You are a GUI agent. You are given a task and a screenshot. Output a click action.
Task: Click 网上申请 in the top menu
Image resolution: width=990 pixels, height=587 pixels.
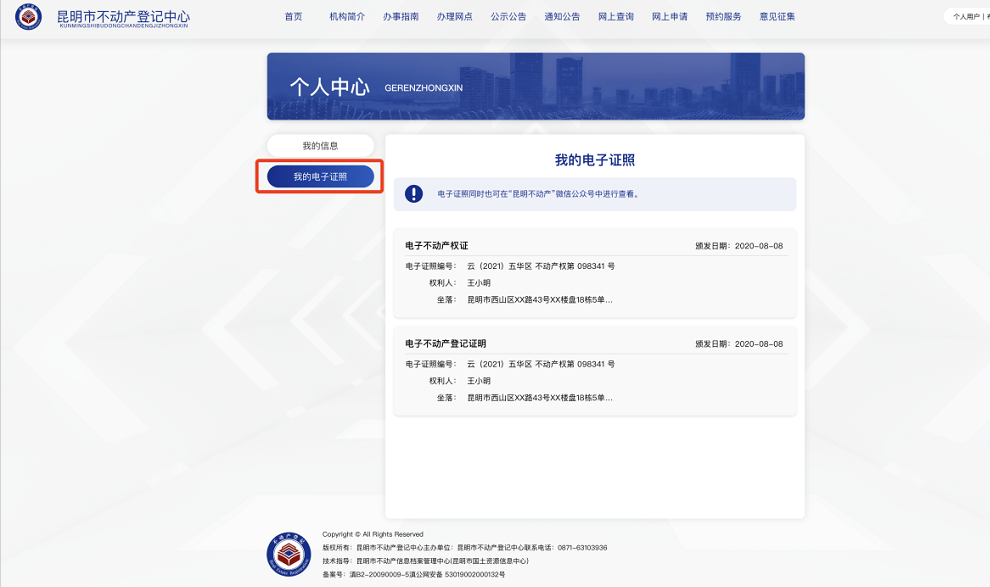coord(670,17)
